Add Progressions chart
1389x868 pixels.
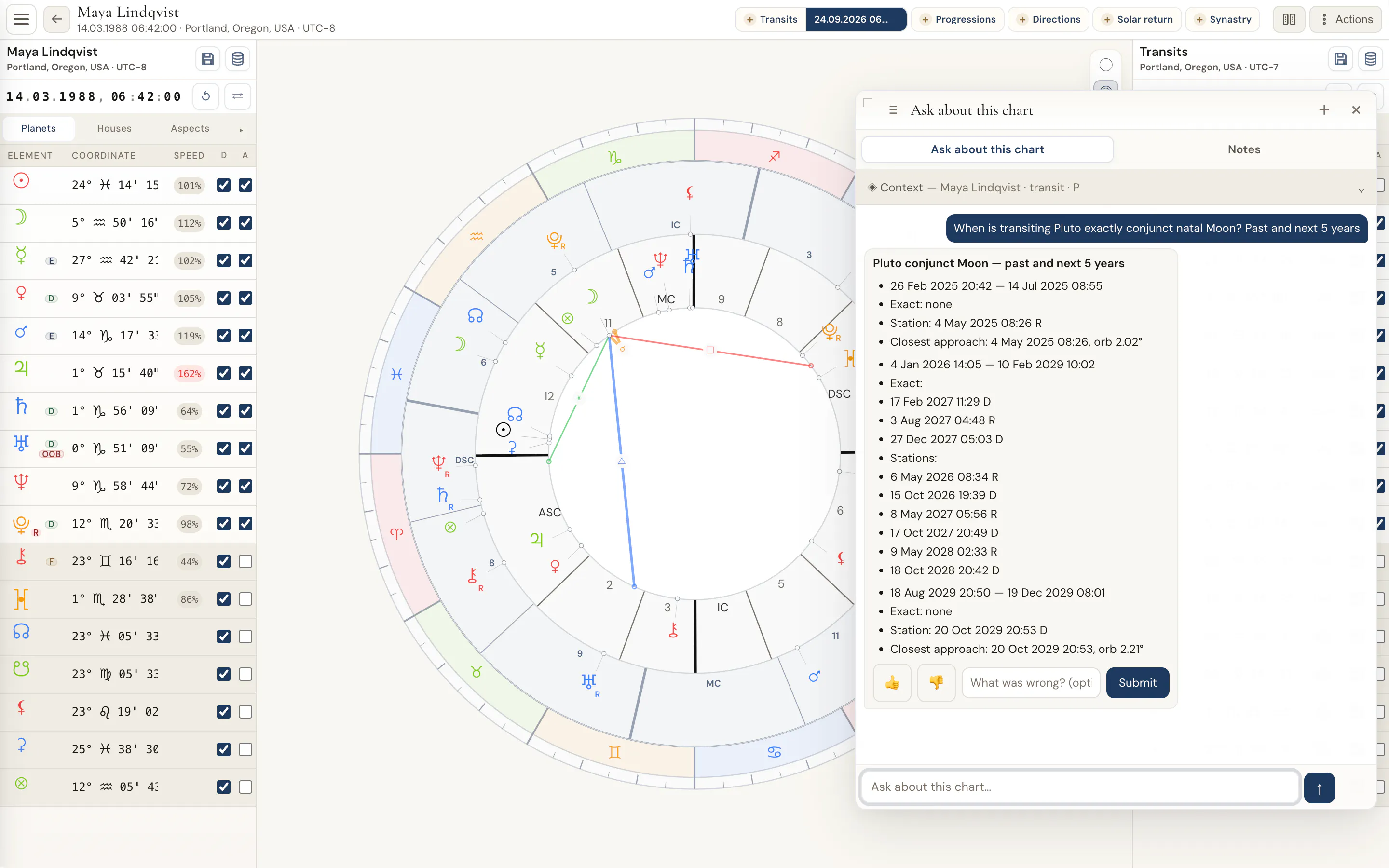point(958,19)
